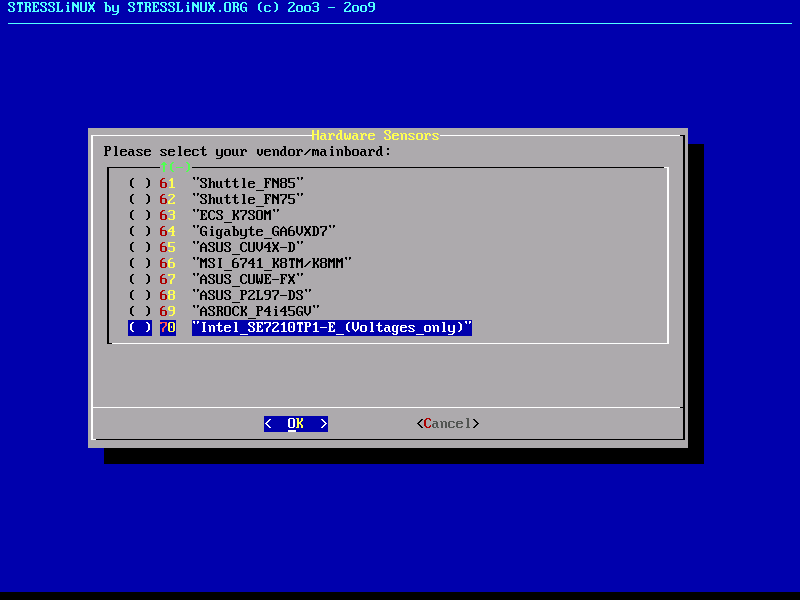Select radio button for Gigabyte_GA6VXD7
Image resolution: width=800 pixels, height=600 pixels.
pyautogui.click(x=140, y=231)
